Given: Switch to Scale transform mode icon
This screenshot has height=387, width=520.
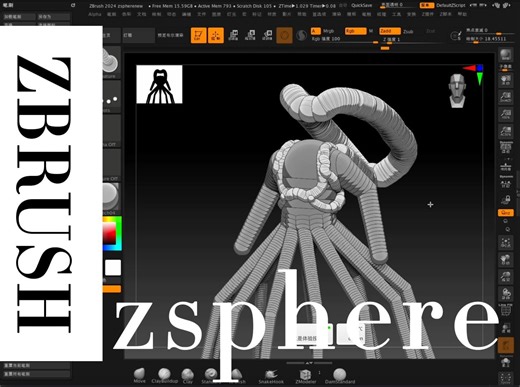Looking at the screenshot, I should click(x=250, y=35).
